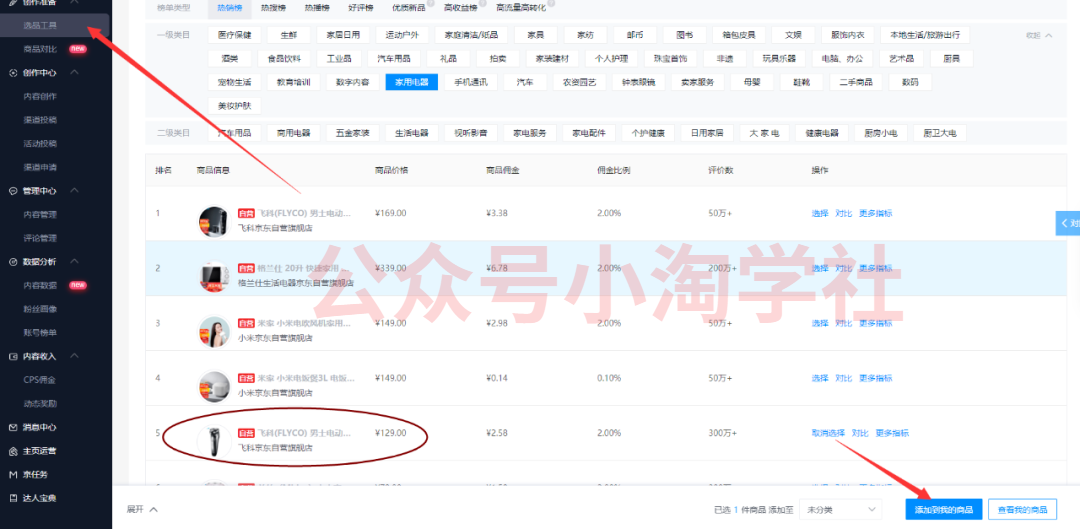
Task: Expand the blue 对比 side panel tab
Action: pyautogui.click(x=1068, y=223)
